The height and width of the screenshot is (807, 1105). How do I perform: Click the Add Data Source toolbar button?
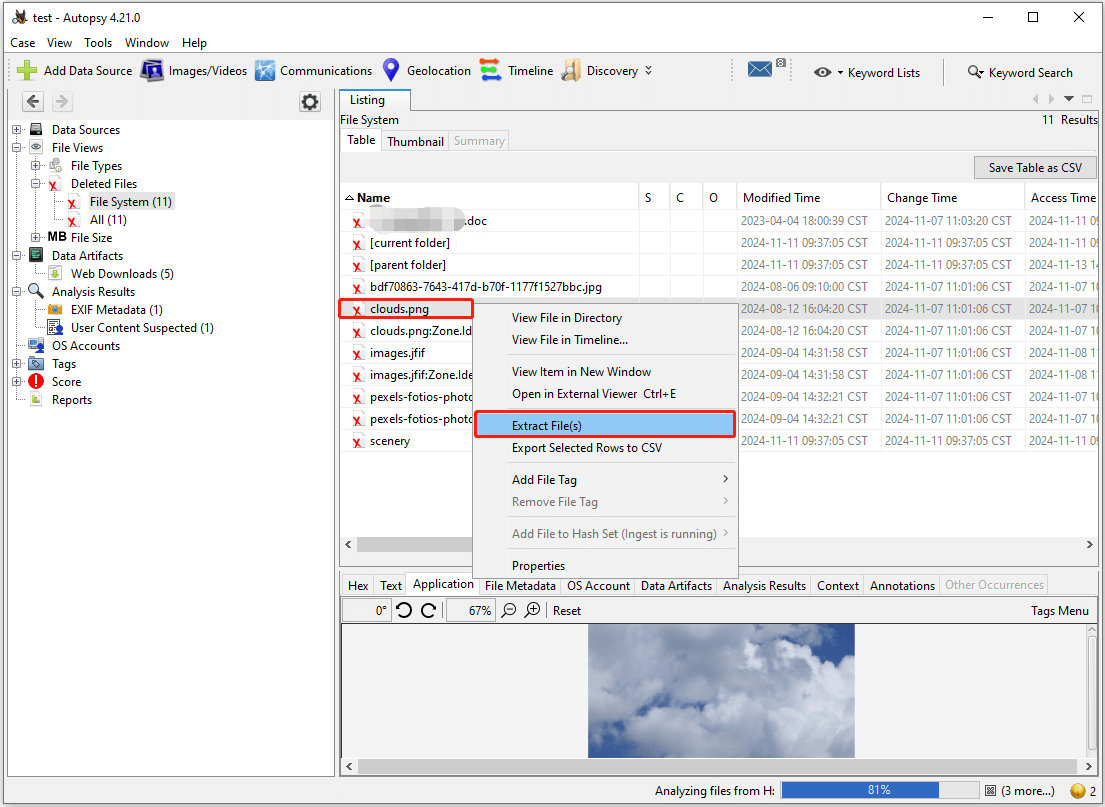pos(75,70)
